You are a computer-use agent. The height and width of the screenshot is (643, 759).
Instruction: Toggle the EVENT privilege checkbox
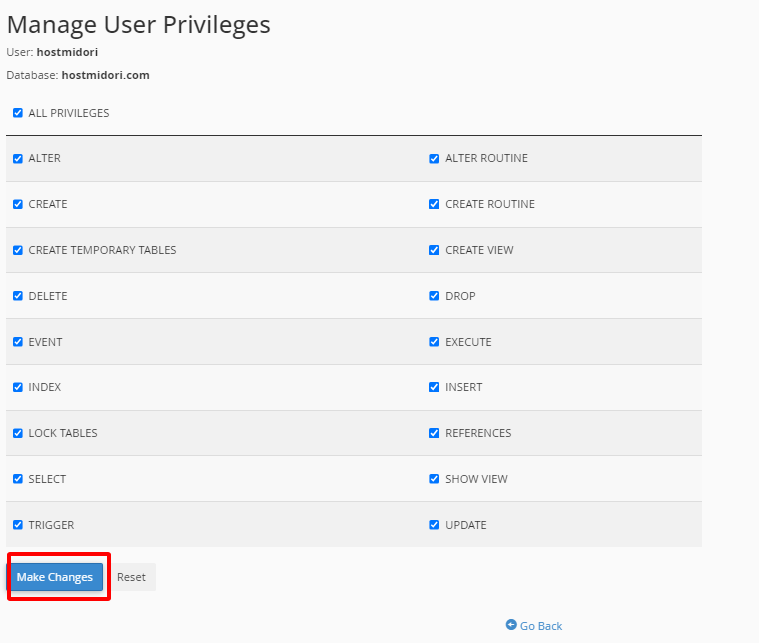[18, 342]
